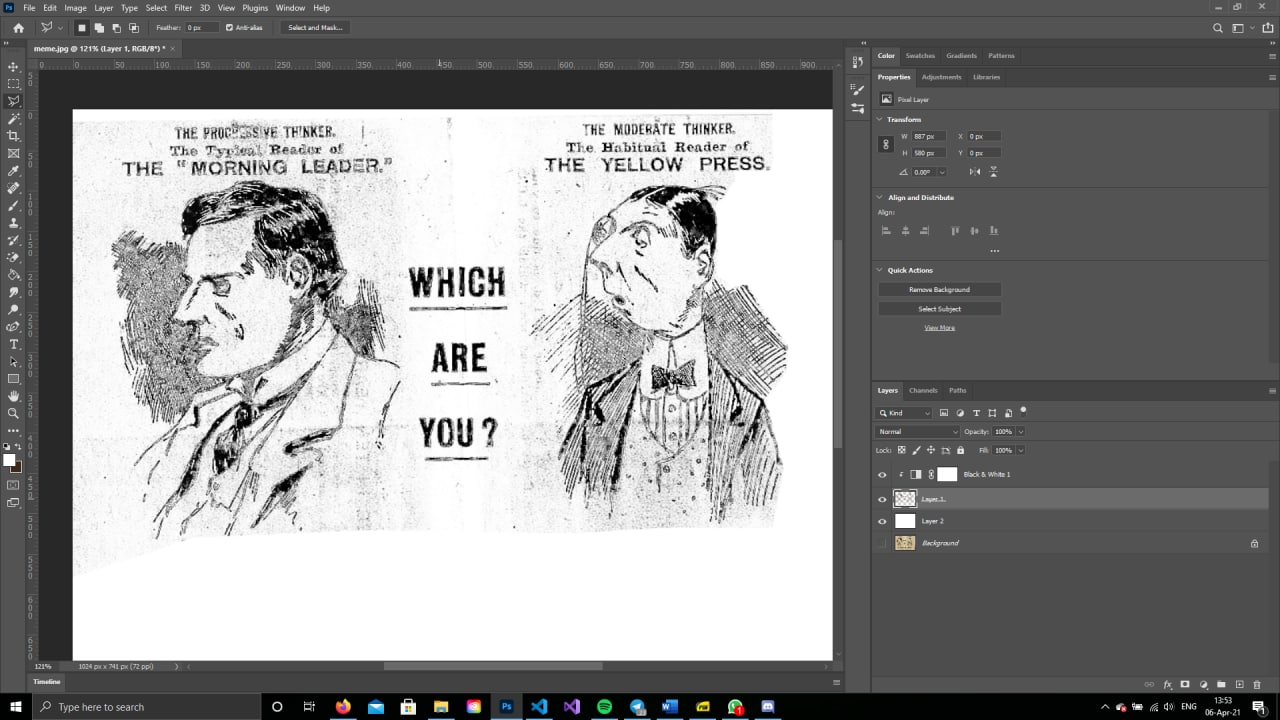1280x720 pixels.
Task: Toggle lock transparent pixels
Action: pyautogui.click(x=902, y=450)
